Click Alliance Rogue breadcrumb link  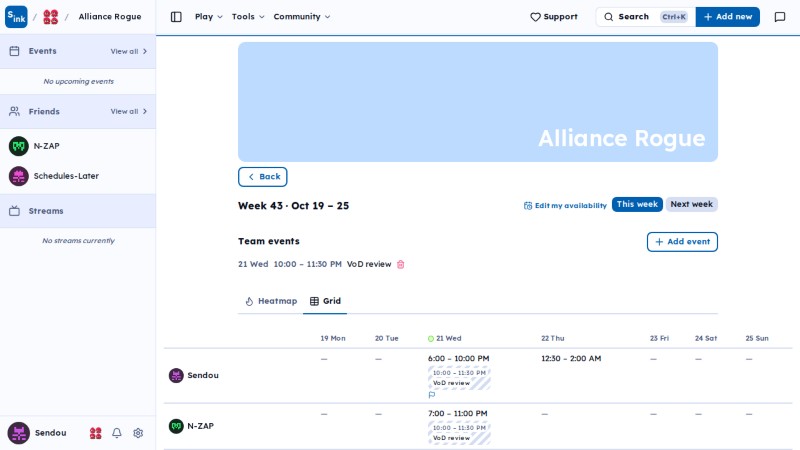pyautogui.click(x=110, y=17)
